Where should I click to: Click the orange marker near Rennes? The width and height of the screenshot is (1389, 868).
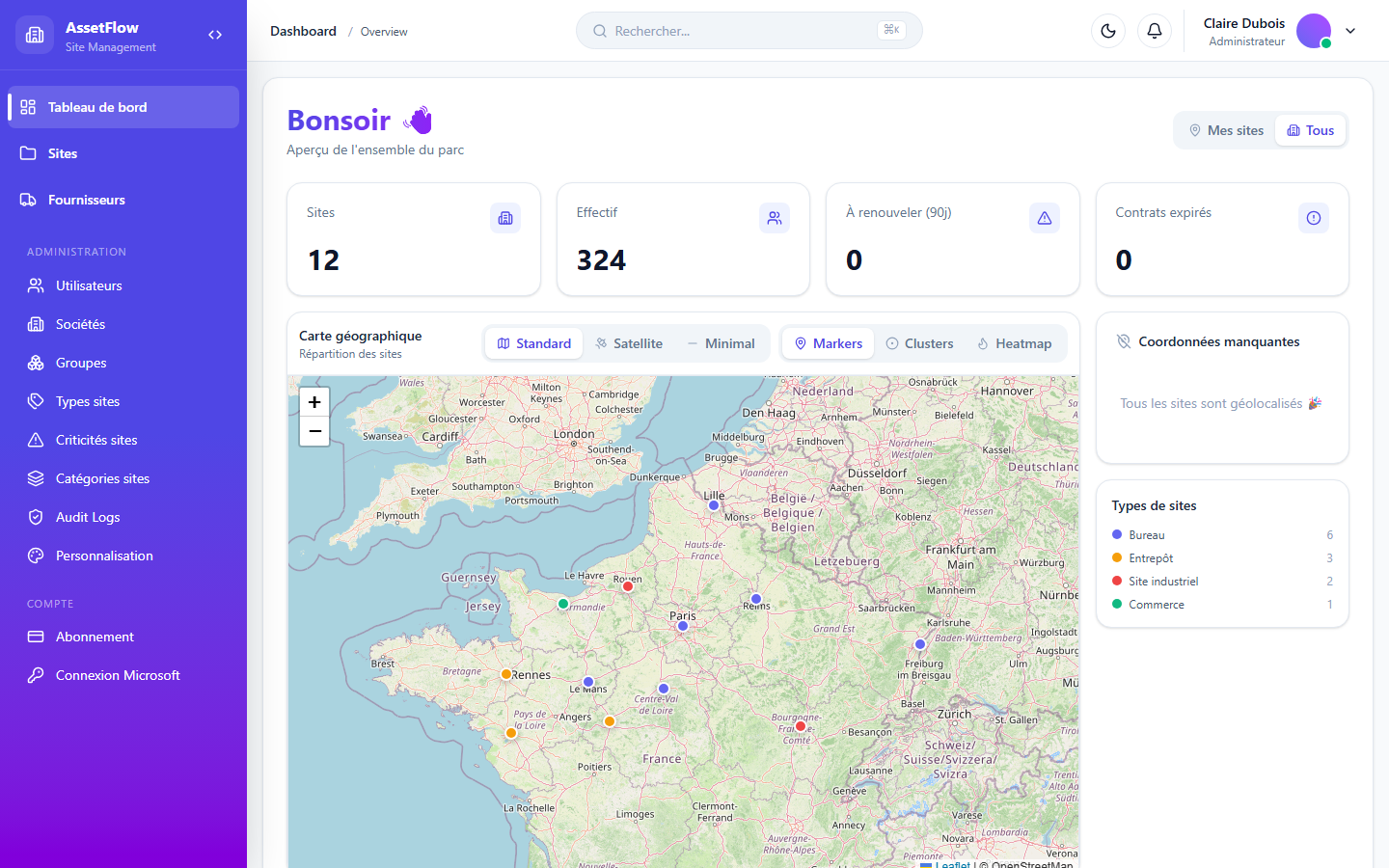pos(506,674)
